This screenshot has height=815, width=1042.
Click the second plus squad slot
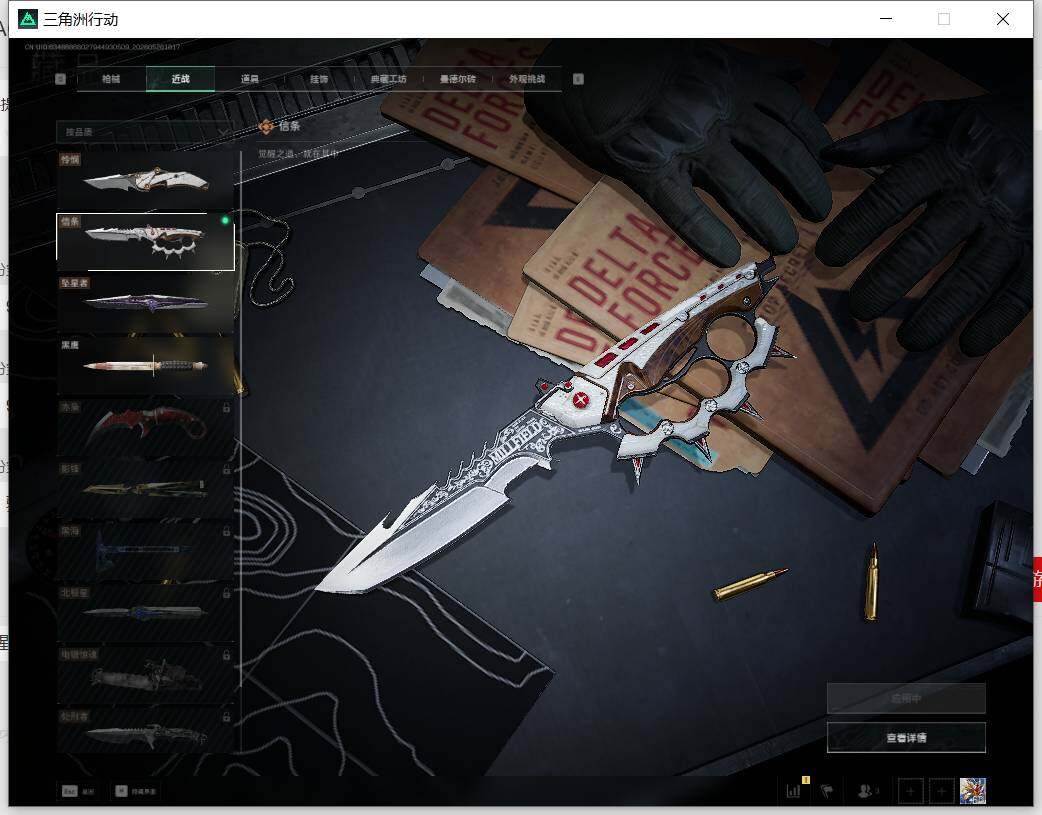(941, 791)
